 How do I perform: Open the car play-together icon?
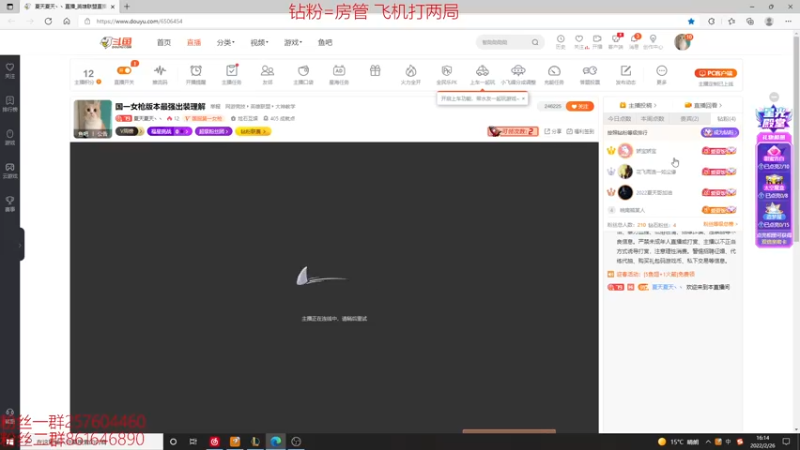(x=482, y=70)
